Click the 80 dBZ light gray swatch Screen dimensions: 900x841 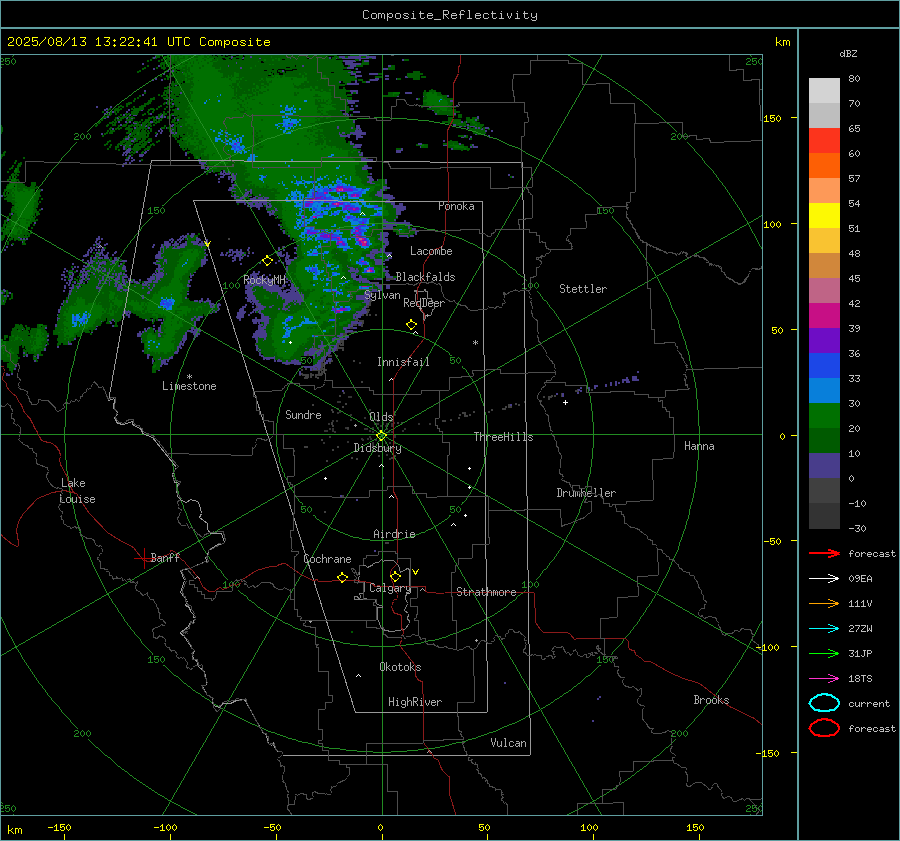point(824,91)
